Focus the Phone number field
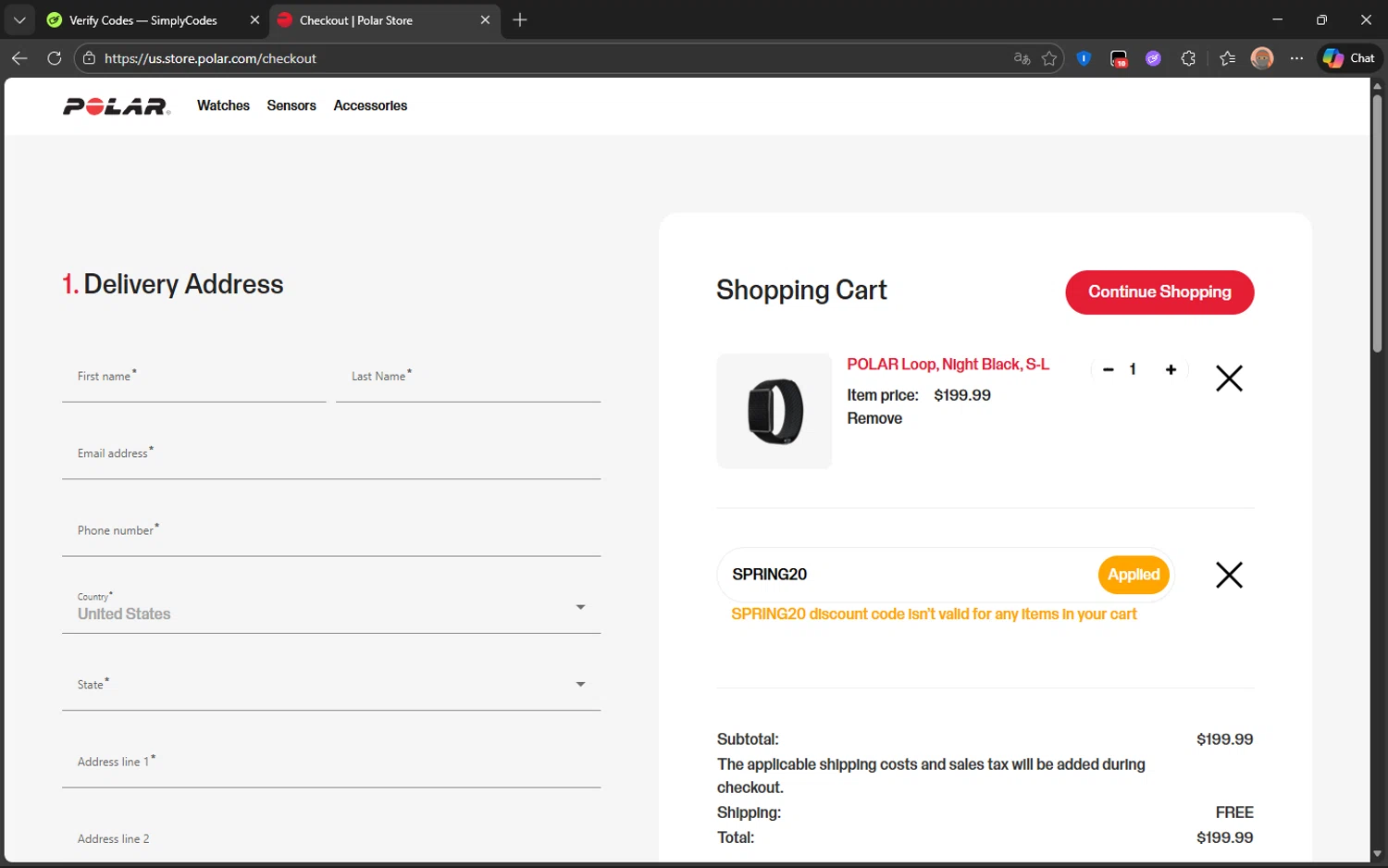Image resolution: width=1388 pixels, height=868 pixels. coord(331,531)
